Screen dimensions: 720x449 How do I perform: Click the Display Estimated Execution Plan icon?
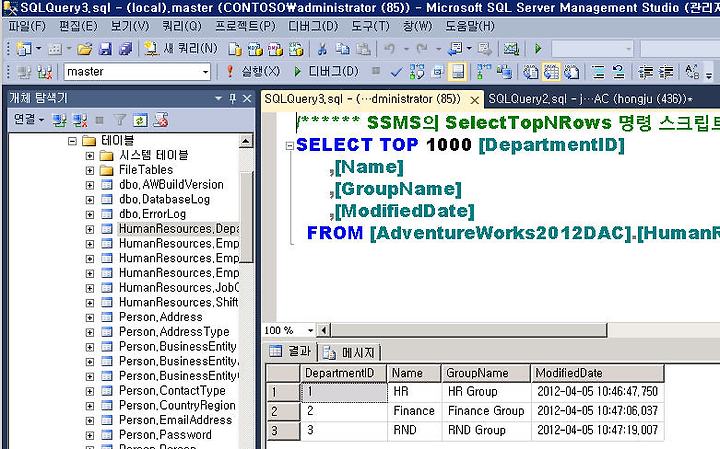pos(416,72)
